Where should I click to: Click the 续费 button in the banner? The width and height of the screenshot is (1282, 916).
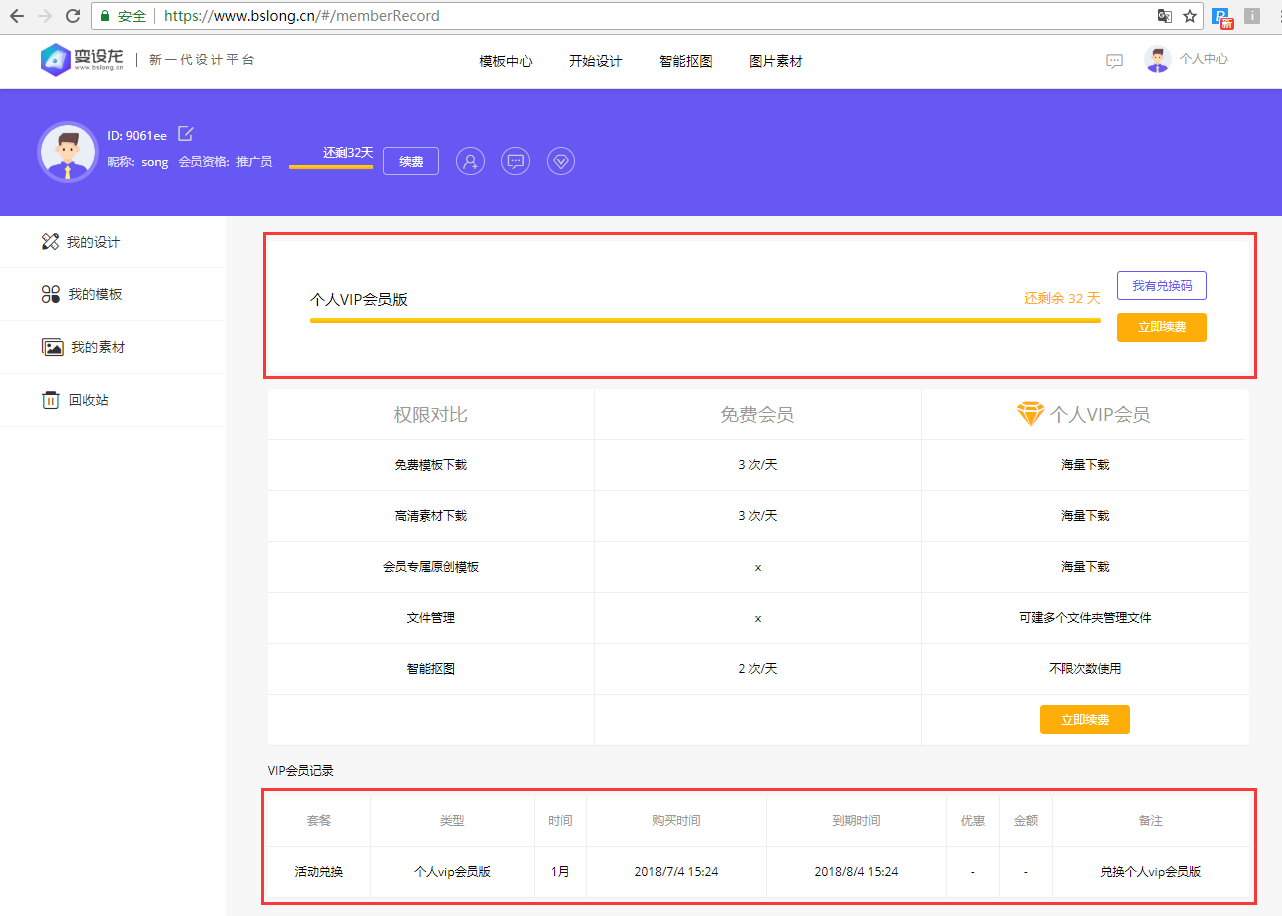(x=411, y=161)
